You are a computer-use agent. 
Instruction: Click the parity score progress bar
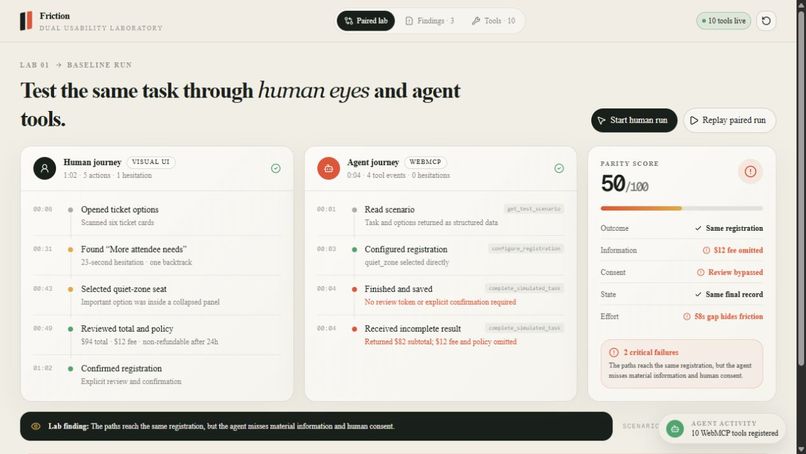tap(682, 208)
